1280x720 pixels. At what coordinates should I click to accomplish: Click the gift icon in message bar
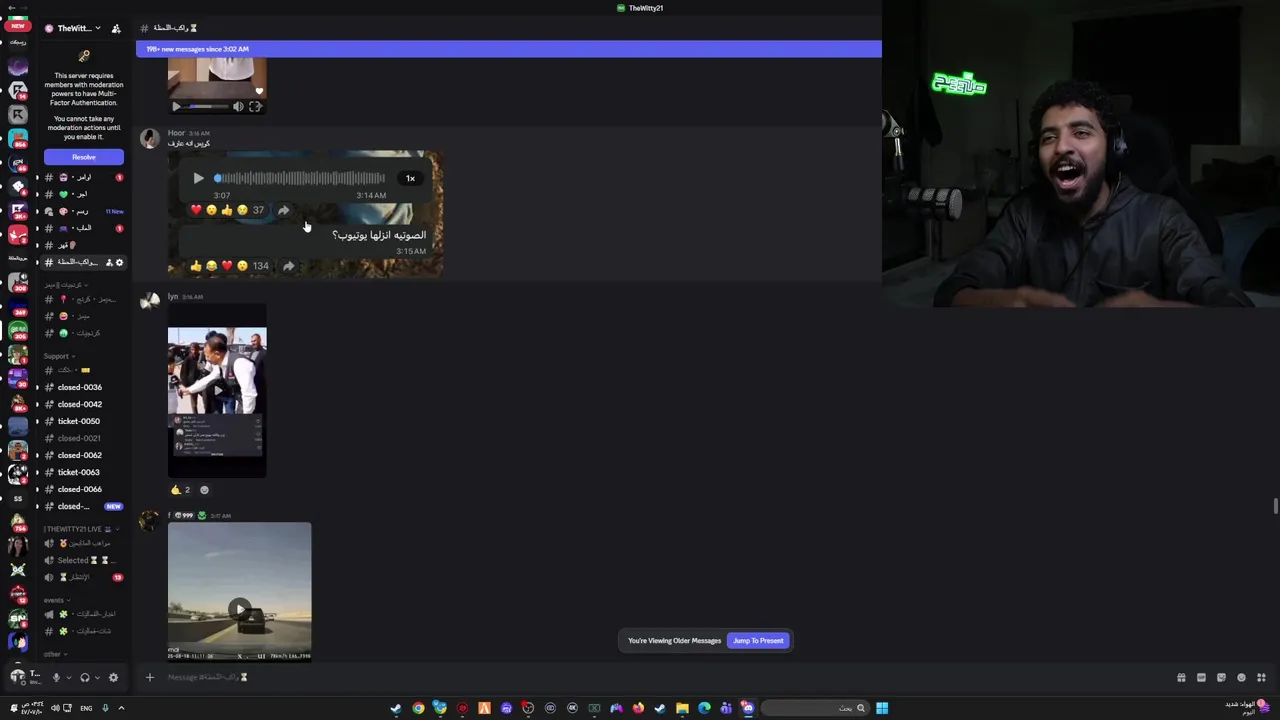pyautogui.click(x=1181, y=677)
